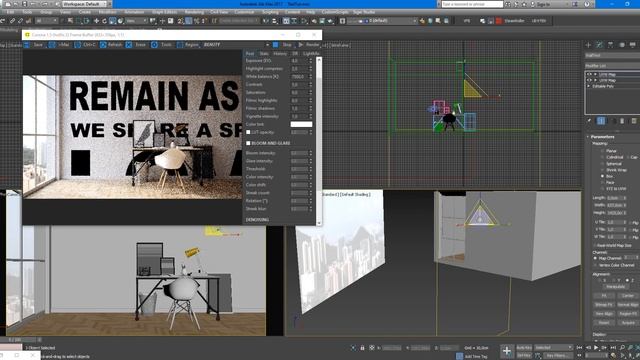Enable the LUT opacity checkbox
The height and width of the screenshot is (360, 640).
coord(248,132)
